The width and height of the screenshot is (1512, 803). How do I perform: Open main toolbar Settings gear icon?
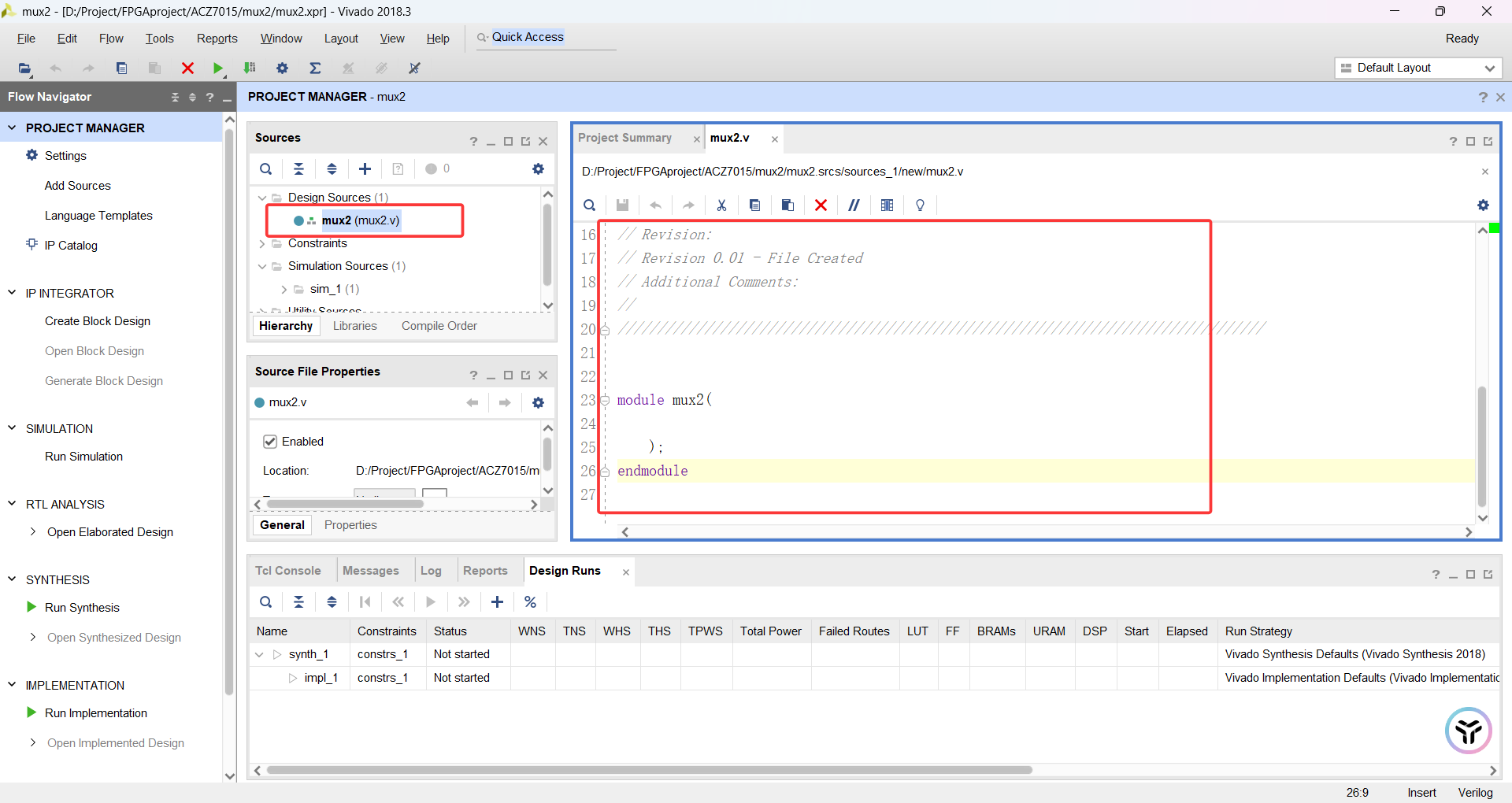[x=282, y=68]
